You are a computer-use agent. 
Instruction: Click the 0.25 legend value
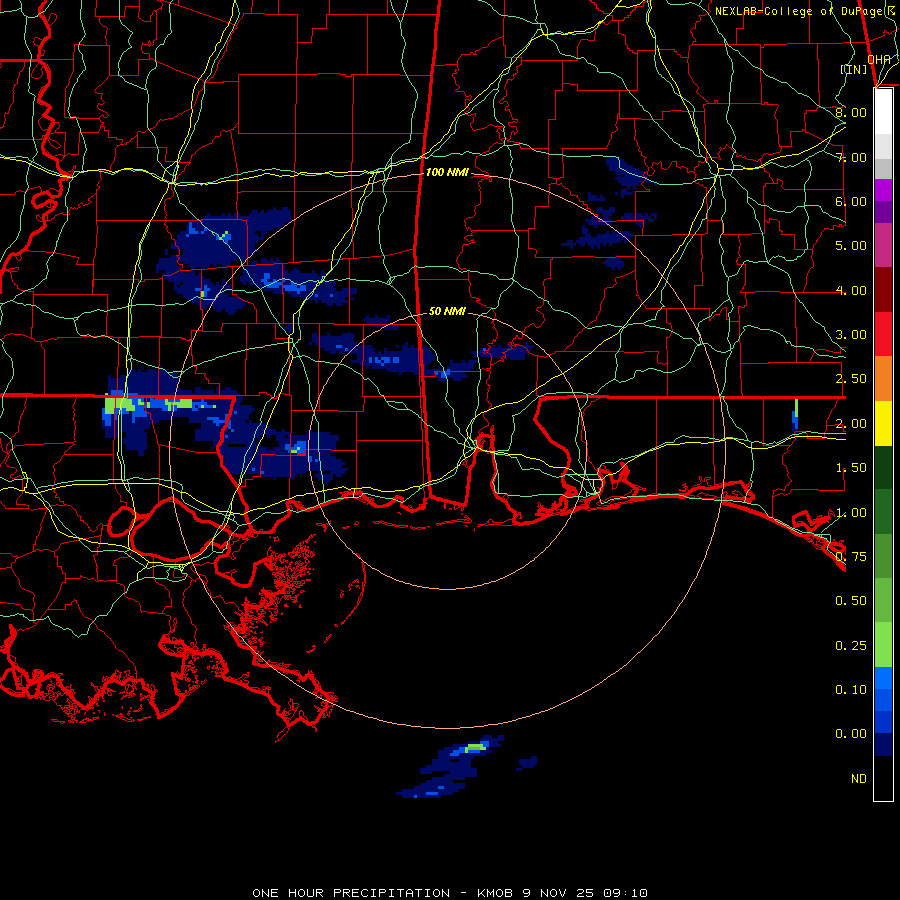click(851, 646)
